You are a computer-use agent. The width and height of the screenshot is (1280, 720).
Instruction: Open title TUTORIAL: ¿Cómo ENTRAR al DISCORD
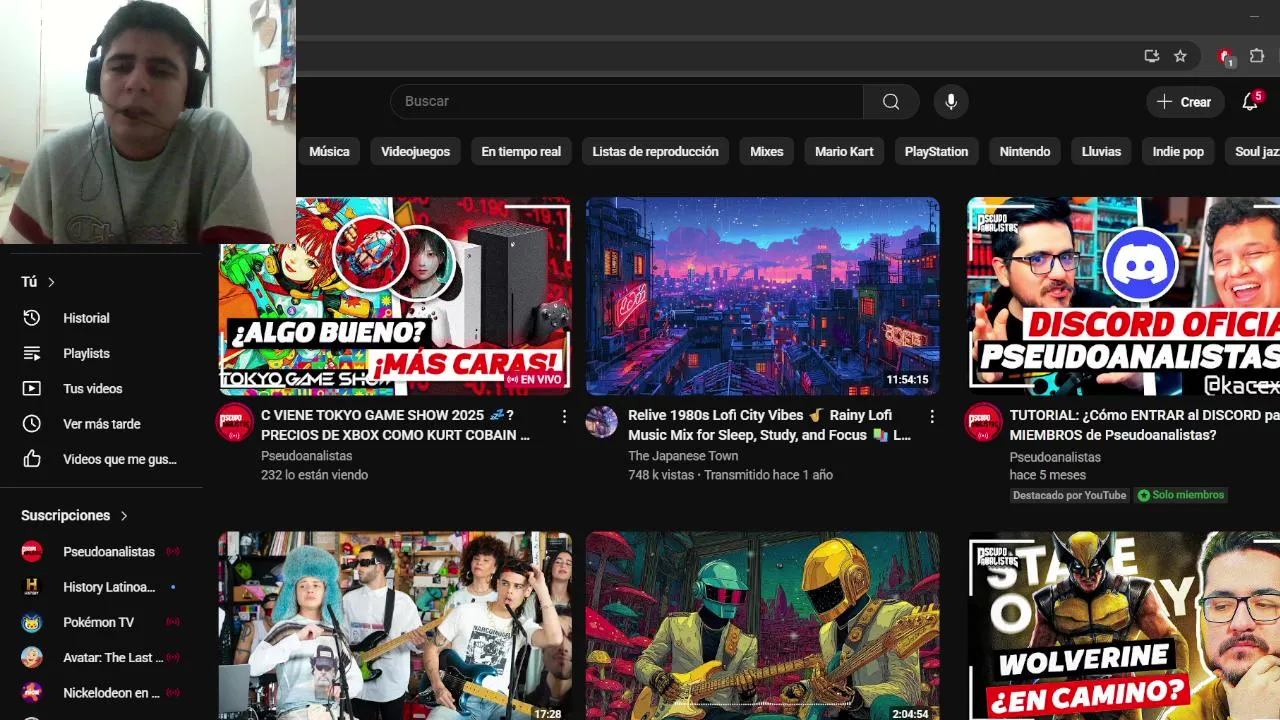[1144, 425]
